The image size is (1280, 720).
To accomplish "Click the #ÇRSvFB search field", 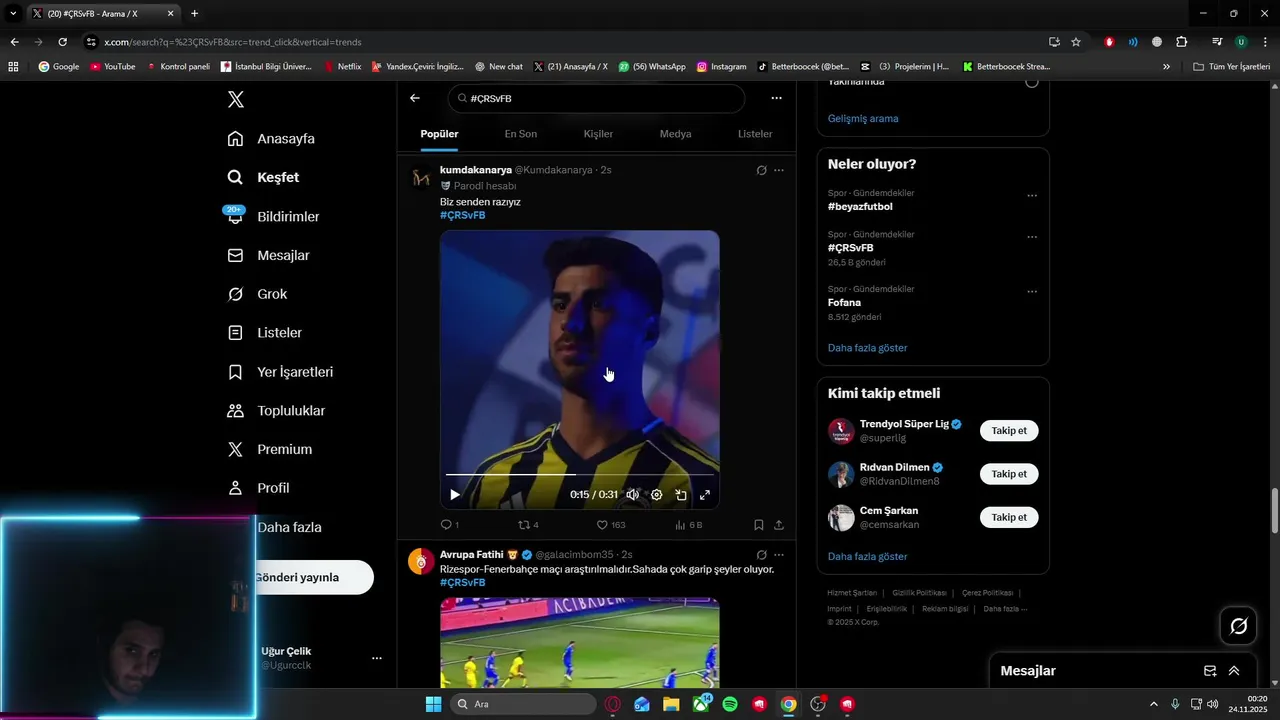I will tap(596, 98).
